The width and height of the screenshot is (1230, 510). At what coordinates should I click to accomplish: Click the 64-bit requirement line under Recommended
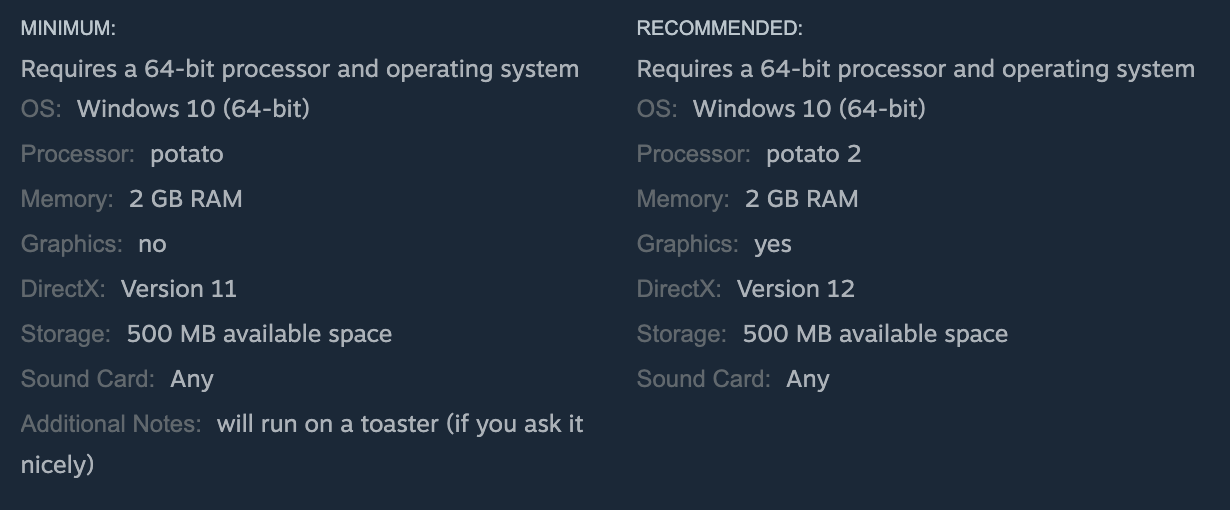(916, 69)
